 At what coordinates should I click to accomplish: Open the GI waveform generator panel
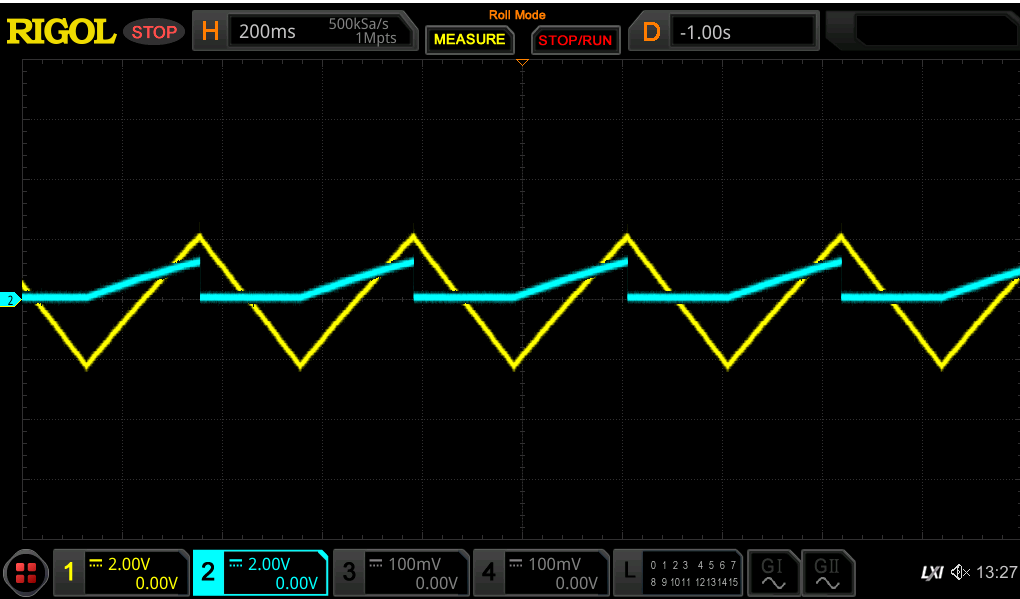pos(773,572)
